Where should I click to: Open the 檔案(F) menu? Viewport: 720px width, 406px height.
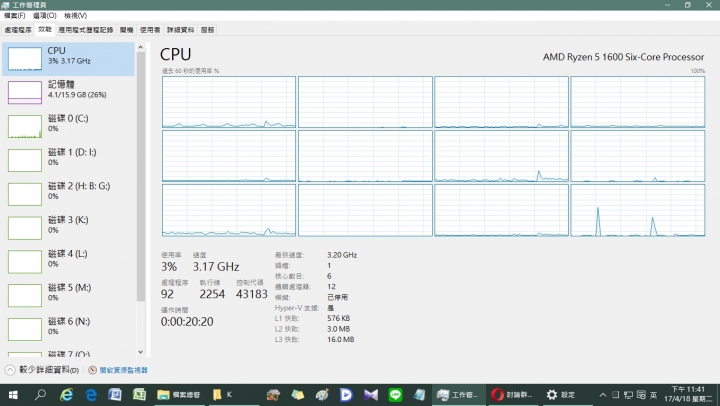[14, 16]
